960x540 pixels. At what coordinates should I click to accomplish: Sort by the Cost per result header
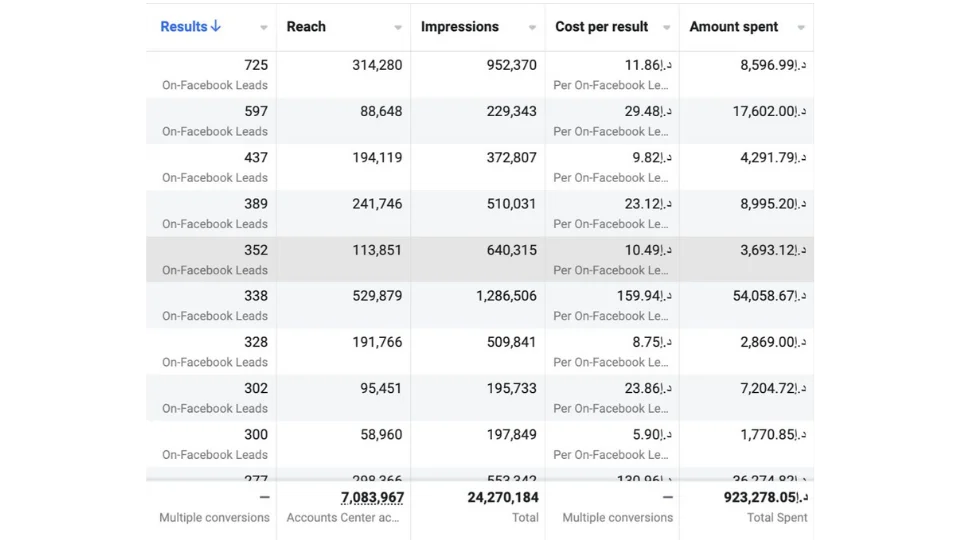pyautogui.click(x=601, y=27)
